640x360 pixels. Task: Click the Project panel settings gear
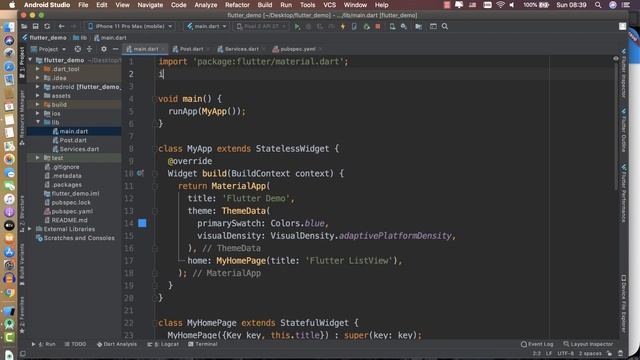pos(104,49)
